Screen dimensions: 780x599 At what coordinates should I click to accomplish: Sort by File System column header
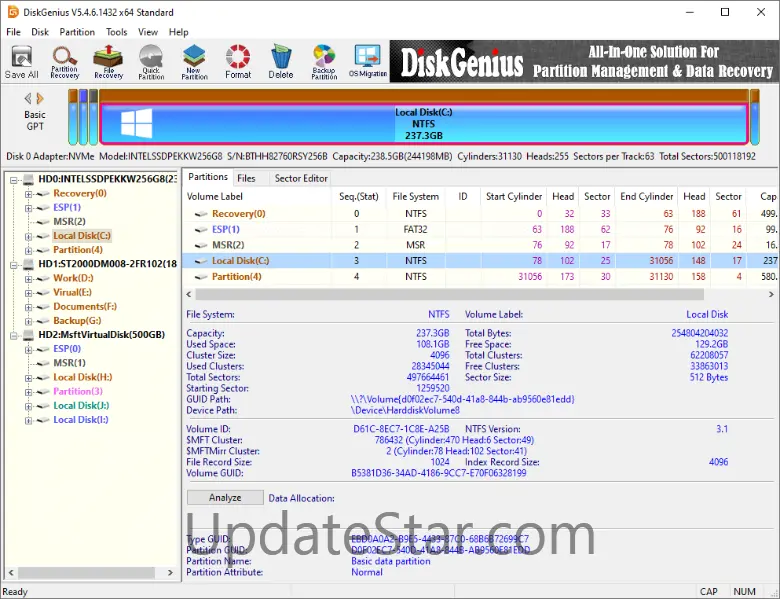pos(416,197)
